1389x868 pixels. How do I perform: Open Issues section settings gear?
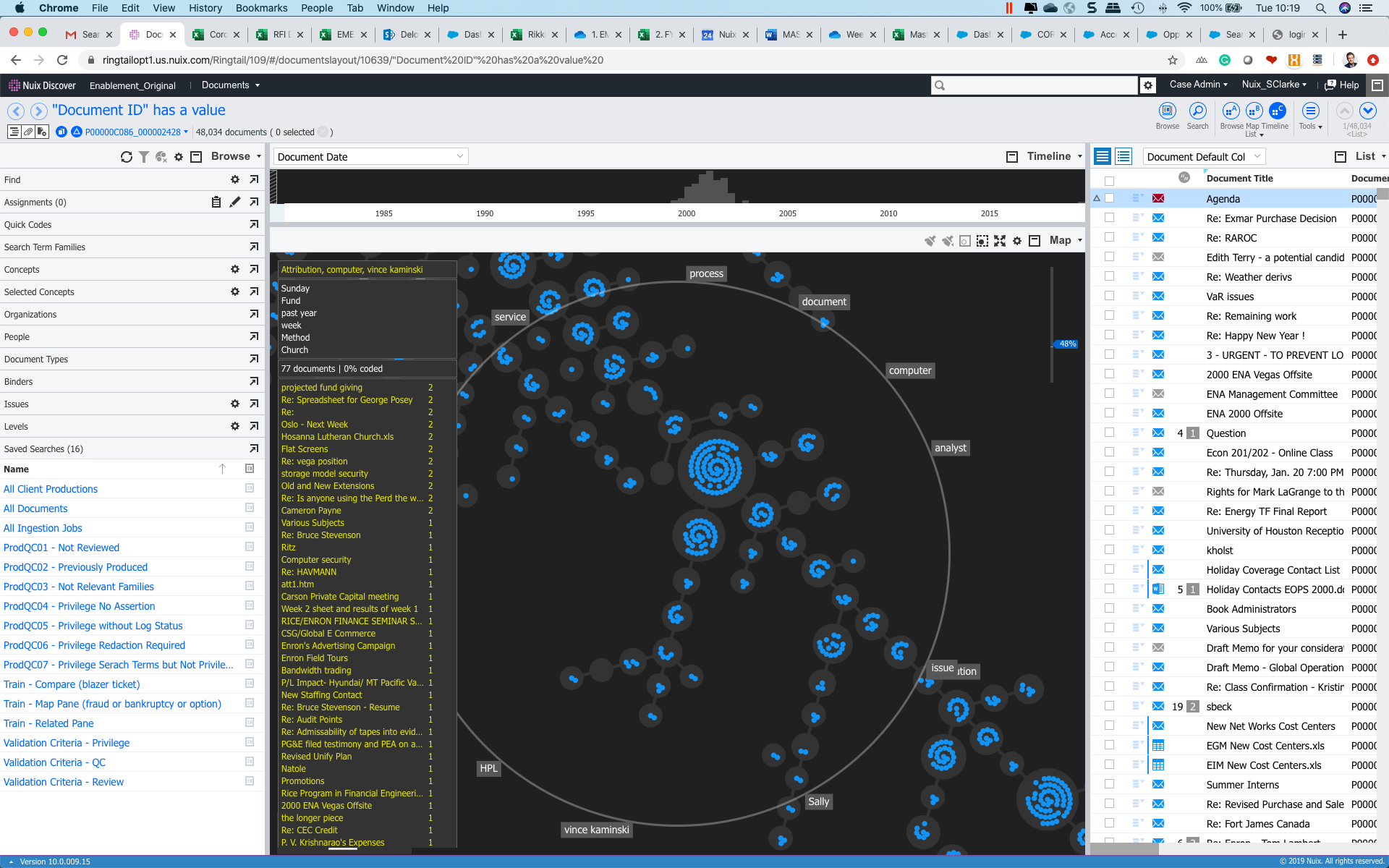pos(234,404)
